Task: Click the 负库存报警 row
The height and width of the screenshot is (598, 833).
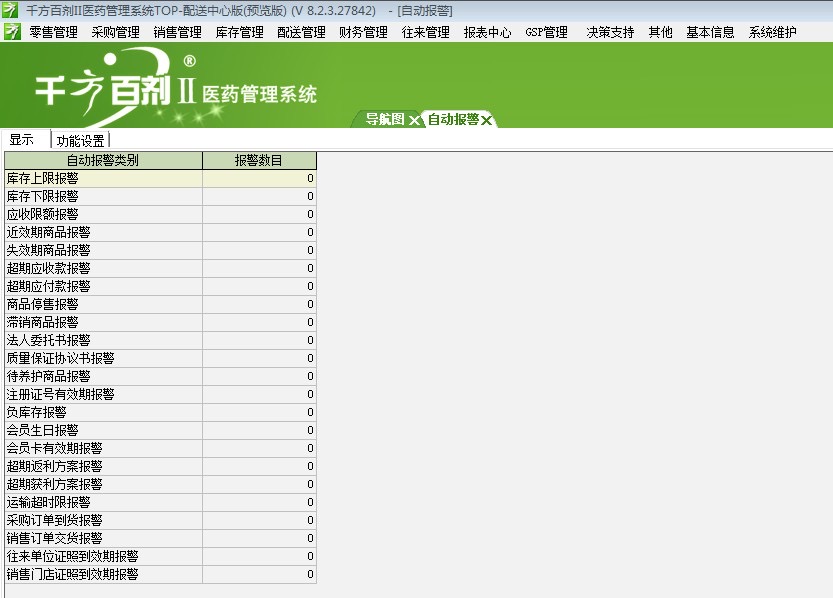Action: pos(100,412)
